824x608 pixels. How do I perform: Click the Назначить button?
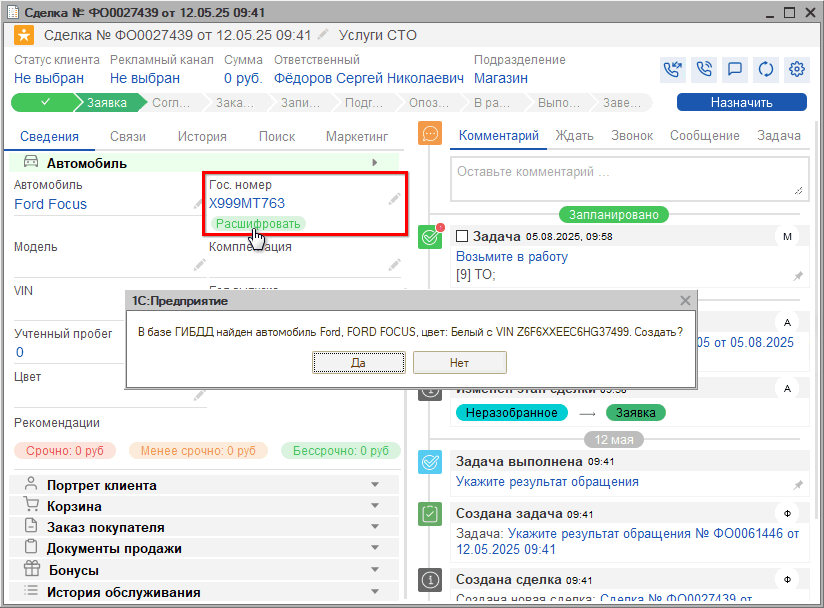[741, 102]
